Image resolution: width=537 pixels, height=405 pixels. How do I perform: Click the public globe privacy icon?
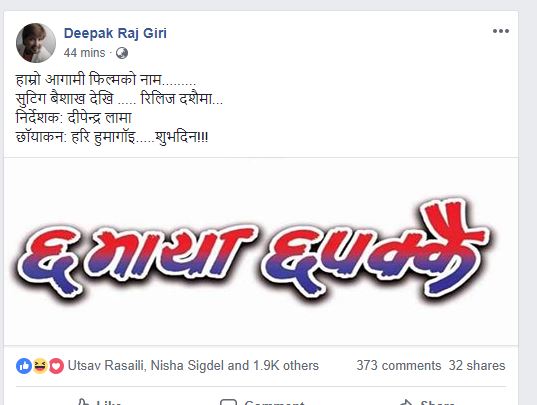[122, 53]
